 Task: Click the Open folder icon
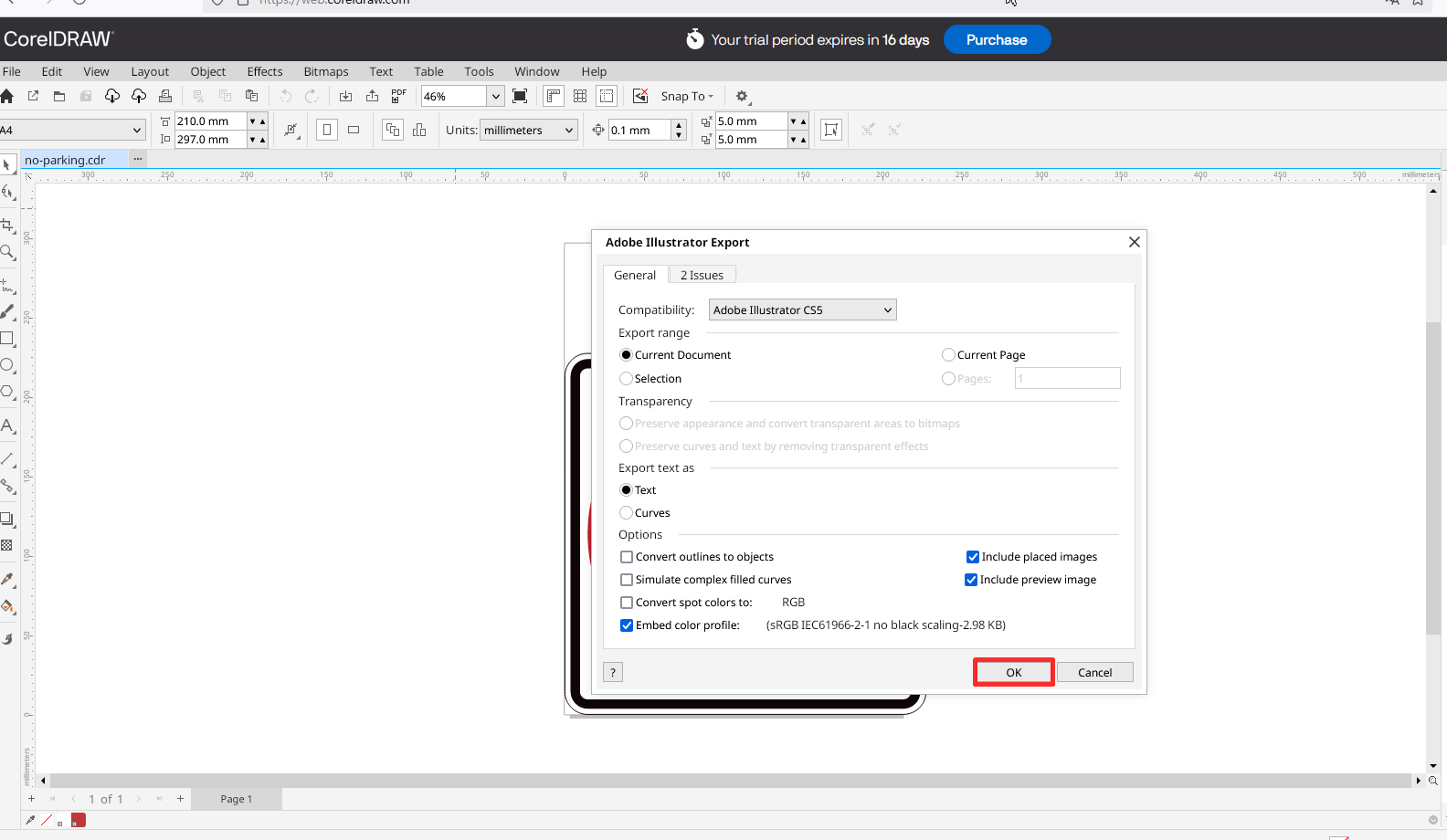click(59, 96)
